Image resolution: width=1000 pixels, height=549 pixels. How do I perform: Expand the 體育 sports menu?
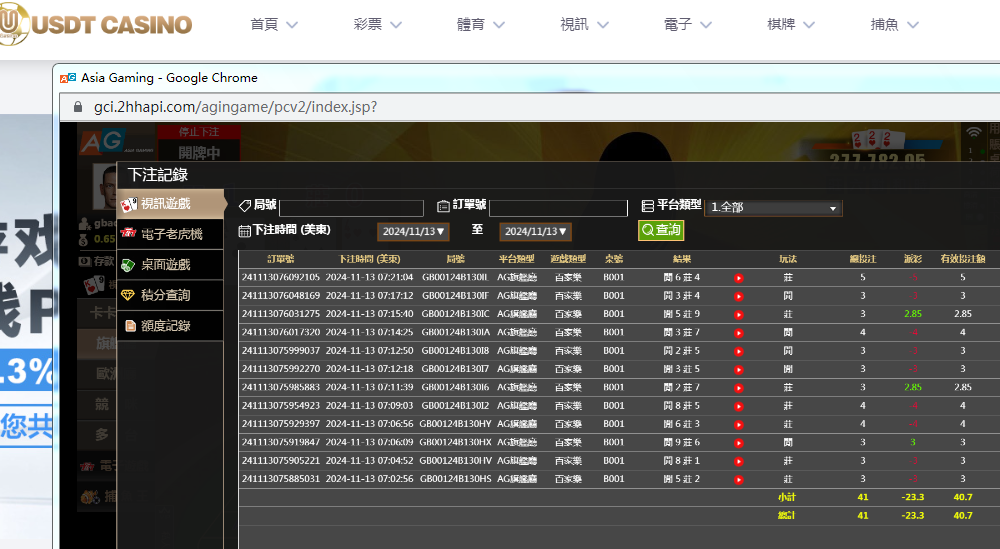(x=481, y=24)
